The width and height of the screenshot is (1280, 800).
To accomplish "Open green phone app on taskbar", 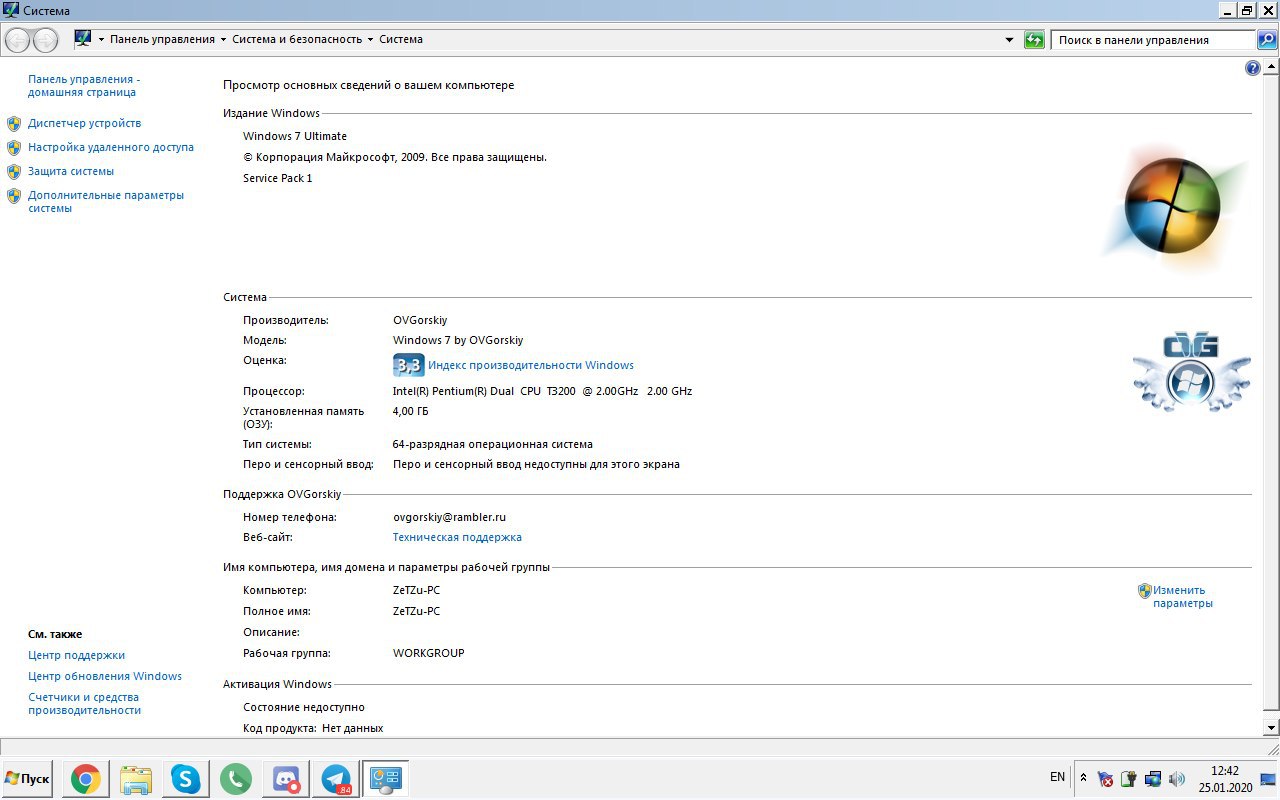I will [x=236, y=779].
